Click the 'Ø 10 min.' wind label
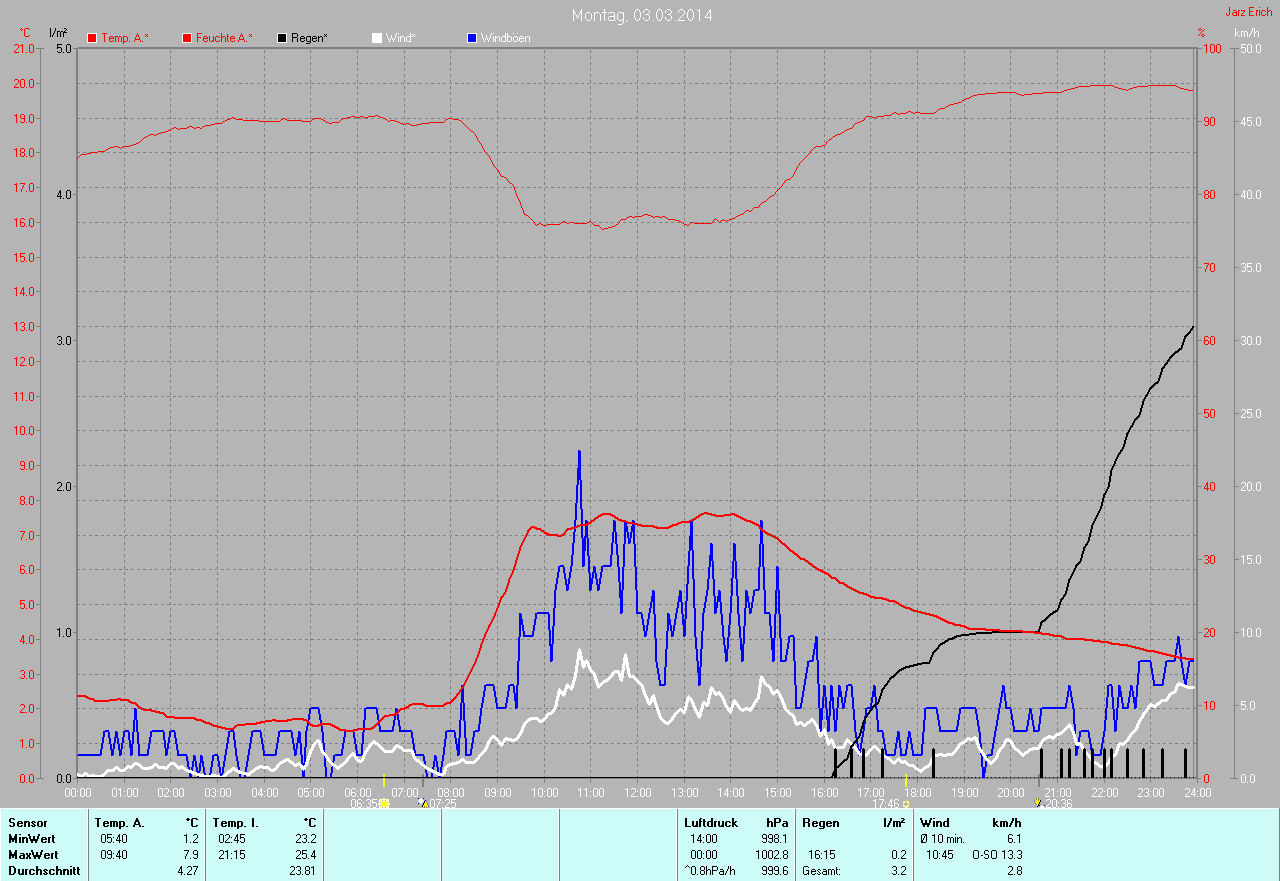1280x881 pixels. tap(943, 839)
